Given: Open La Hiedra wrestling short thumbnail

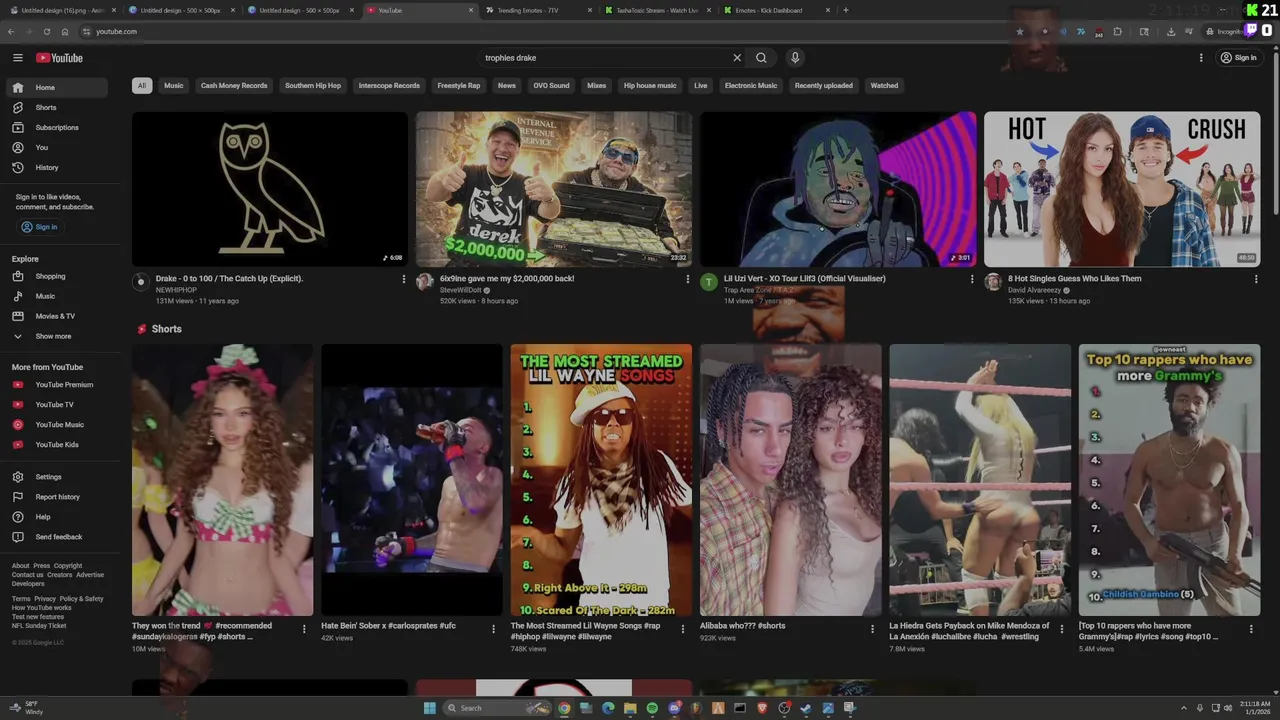Looking at the screenshot, I should pos(980,480).
